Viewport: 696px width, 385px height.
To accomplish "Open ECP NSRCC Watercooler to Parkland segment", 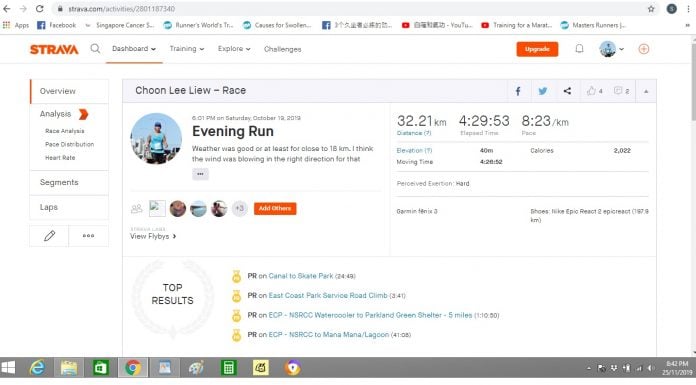I will [x=370, y=315].
